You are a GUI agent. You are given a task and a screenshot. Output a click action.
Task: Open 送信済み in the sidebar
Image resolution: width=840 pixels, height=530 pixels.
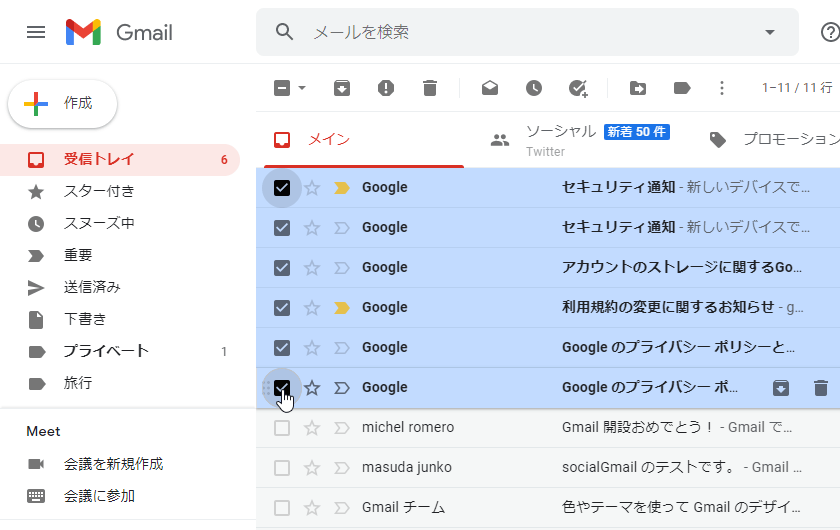pyautogui.click(x=120, y=287)
